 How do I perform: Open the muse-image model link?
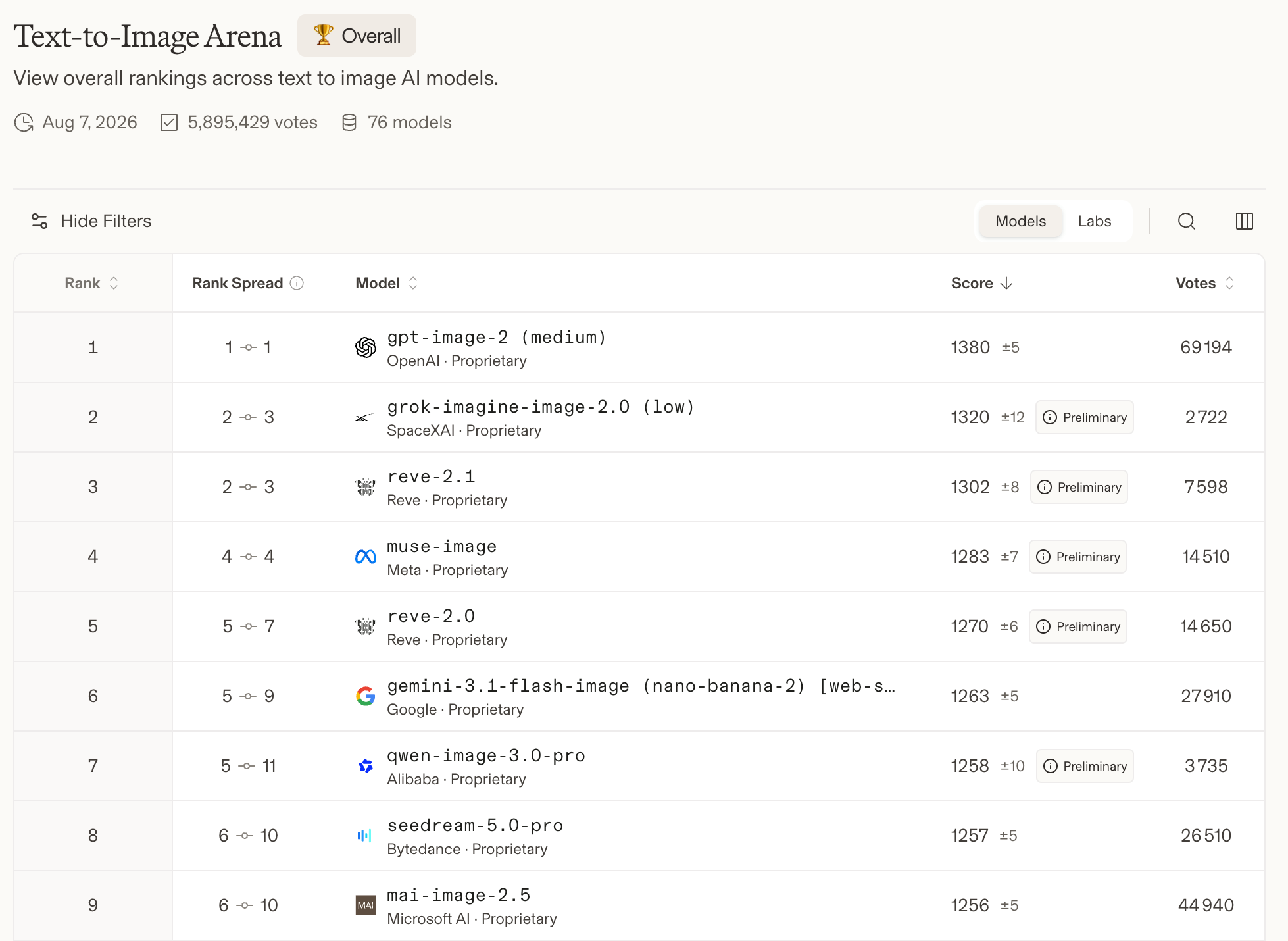[441, 546]
